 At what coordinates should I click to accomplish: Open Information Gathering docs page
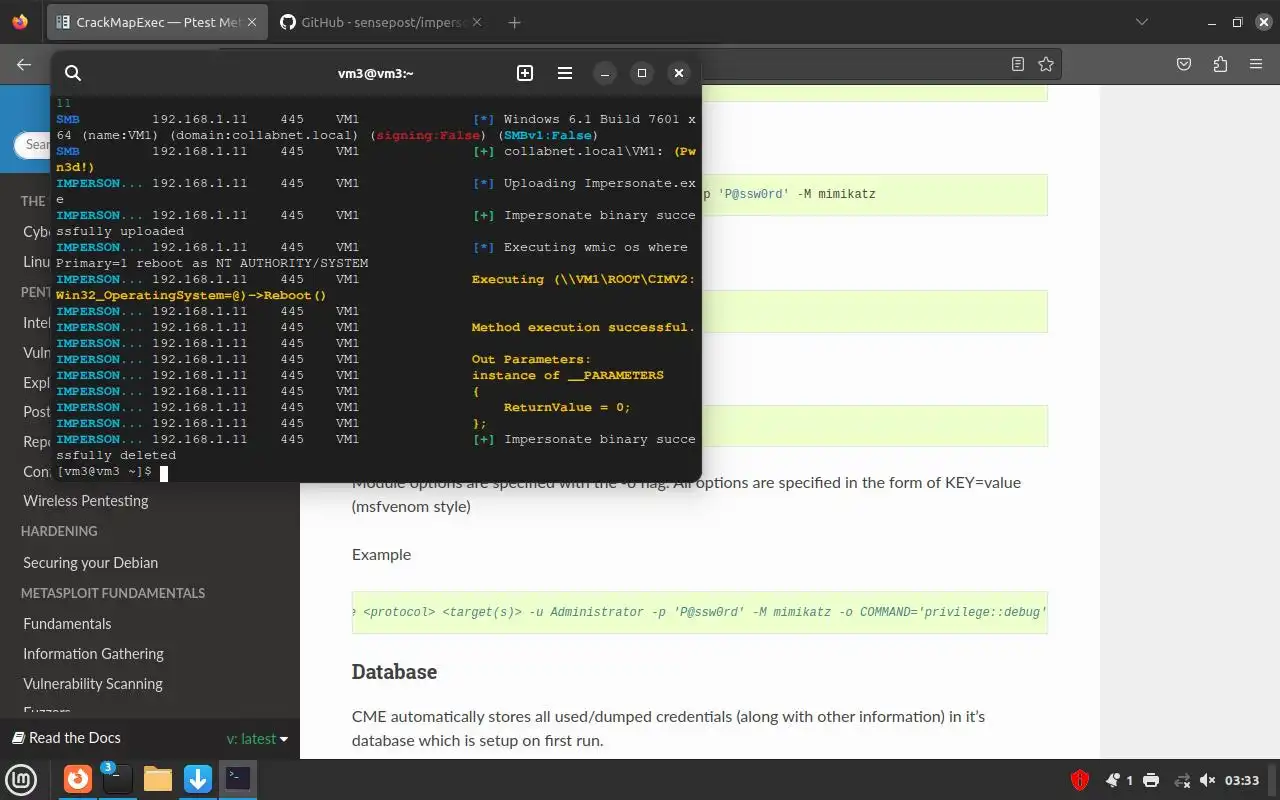(x=93, y=654)
